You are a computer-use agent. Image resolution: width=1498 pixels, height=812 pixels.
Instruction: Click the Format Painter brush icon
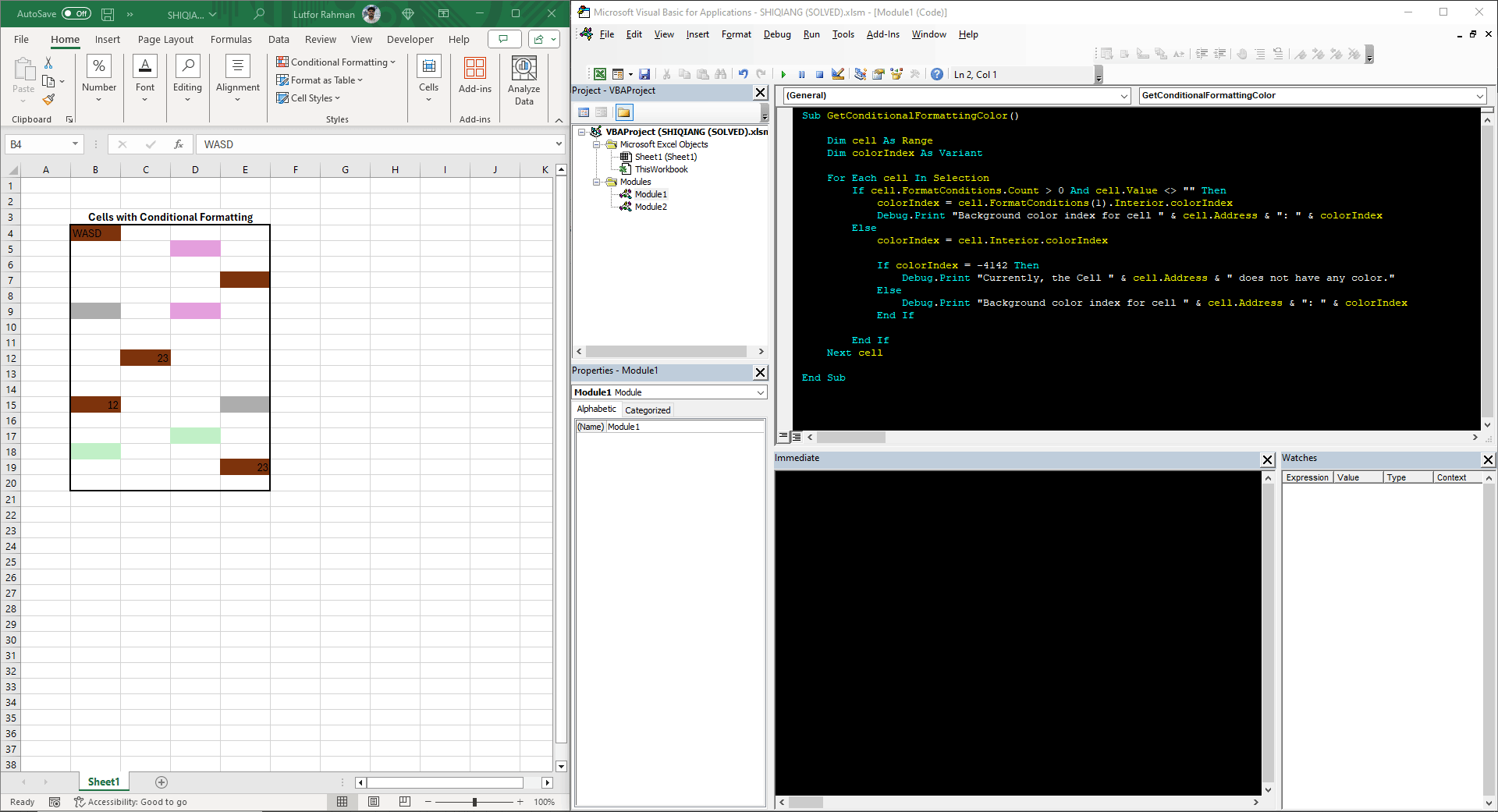click(x=48, y=100)
